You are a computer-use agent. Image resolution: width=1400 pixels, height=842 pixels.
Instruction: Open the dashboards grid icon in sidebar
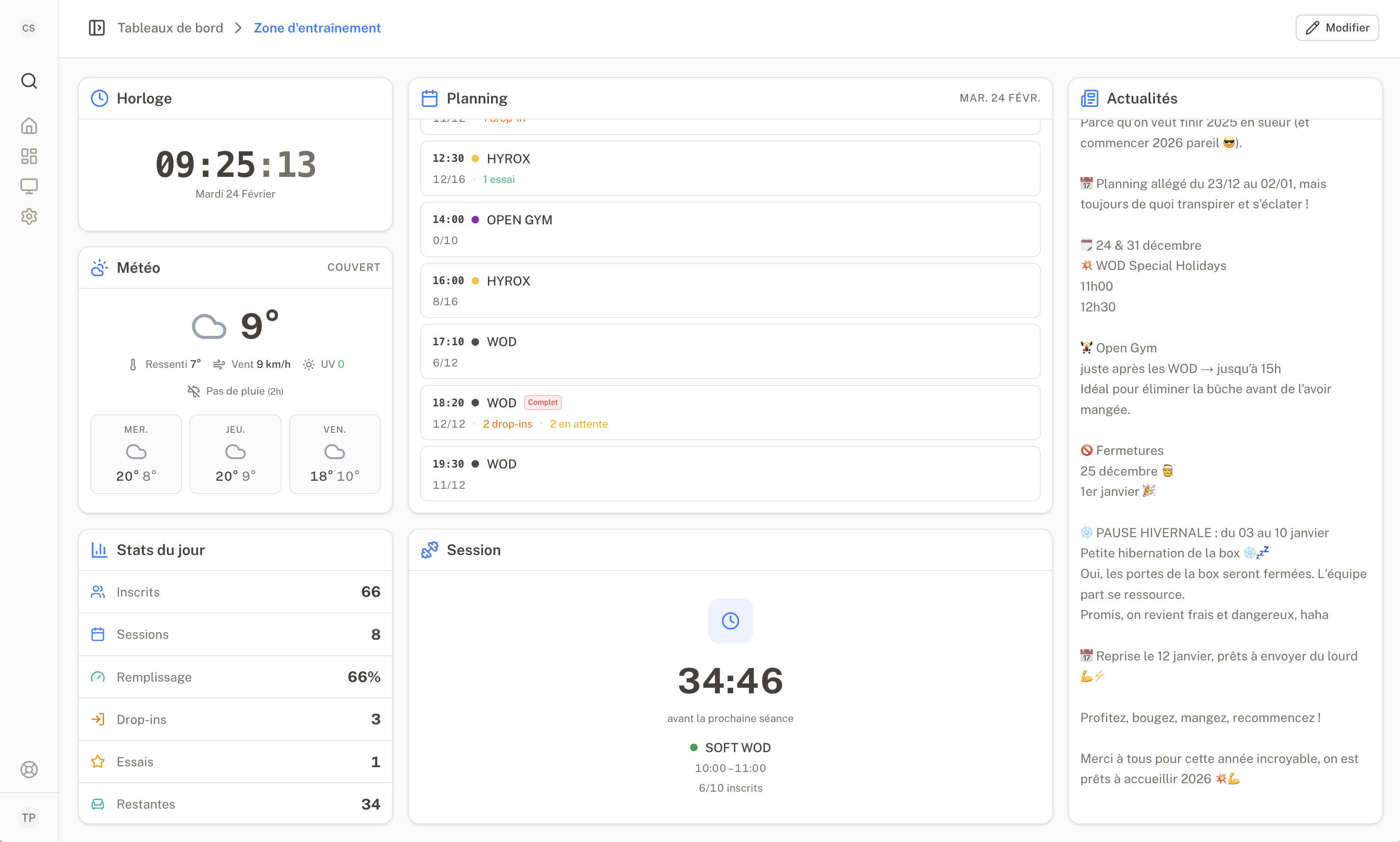pos(29,156)
